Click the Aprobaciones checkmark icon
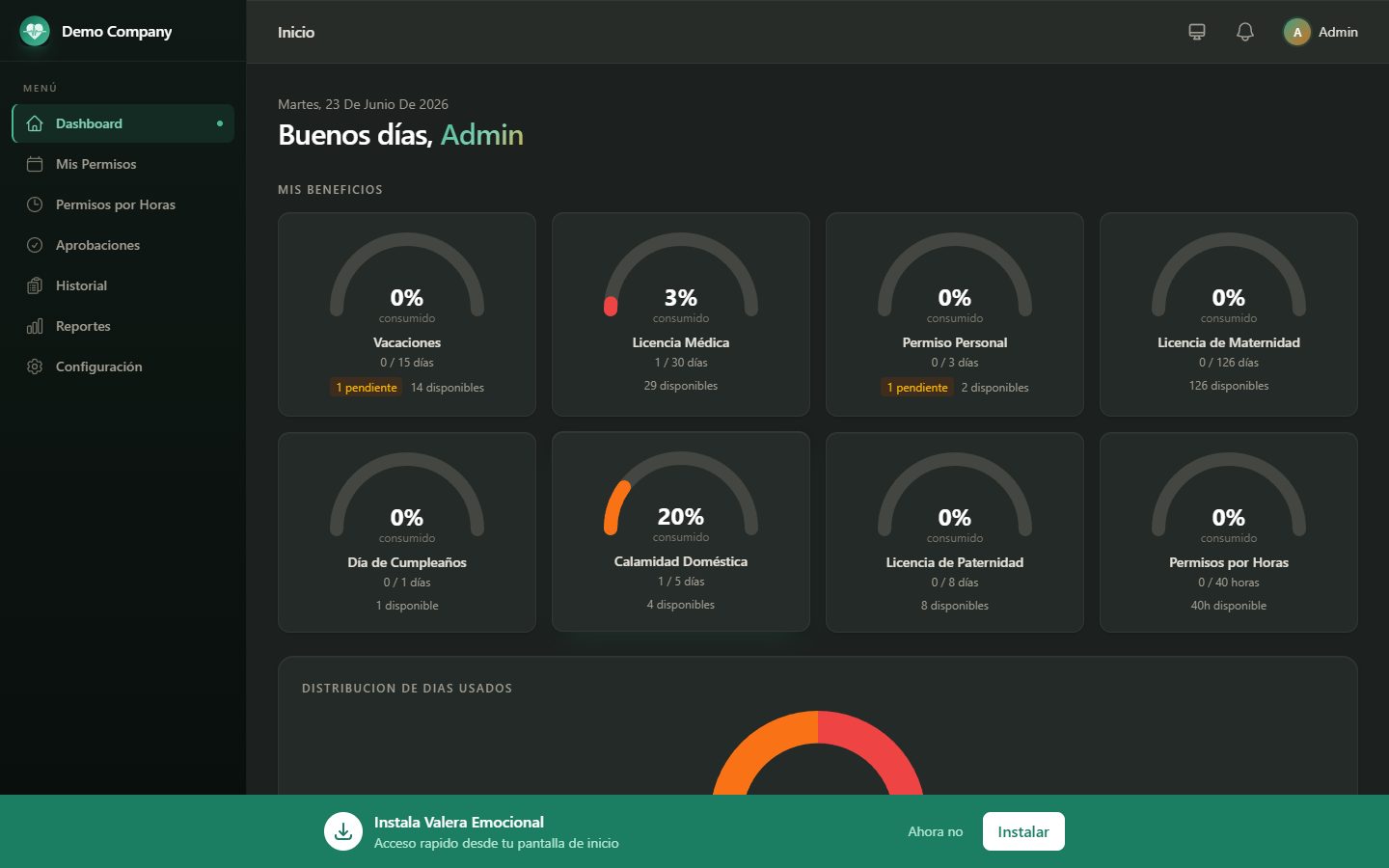 (x=35, y=245)
